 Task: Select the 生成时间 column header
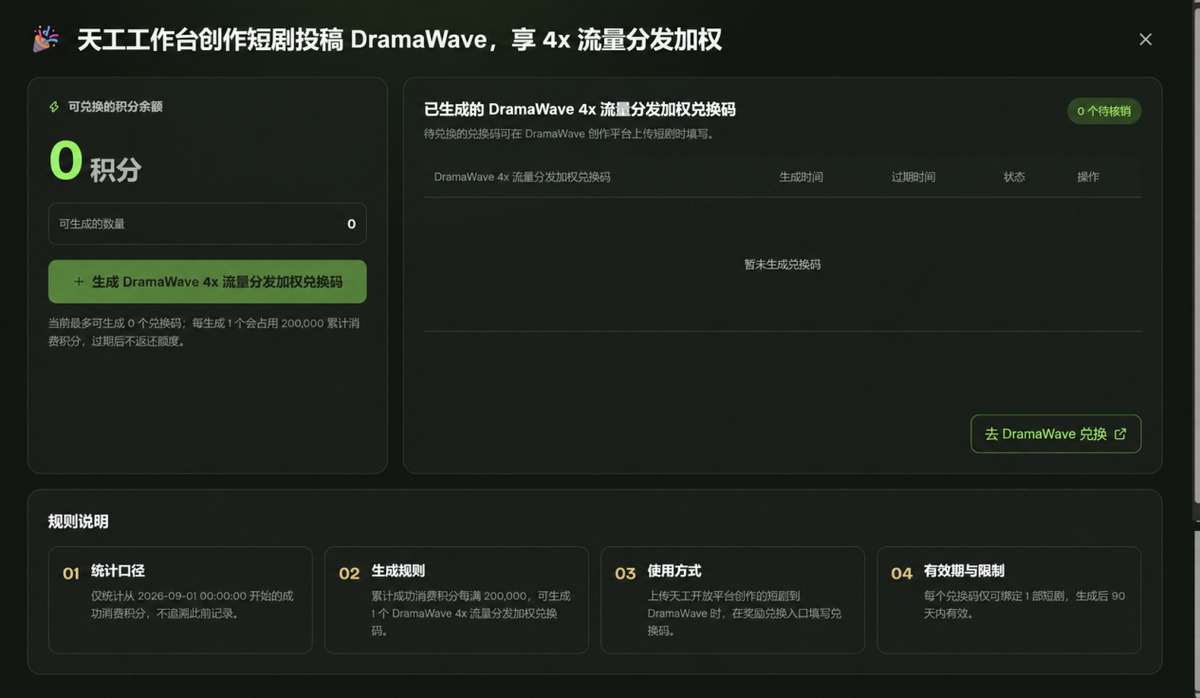801,177
